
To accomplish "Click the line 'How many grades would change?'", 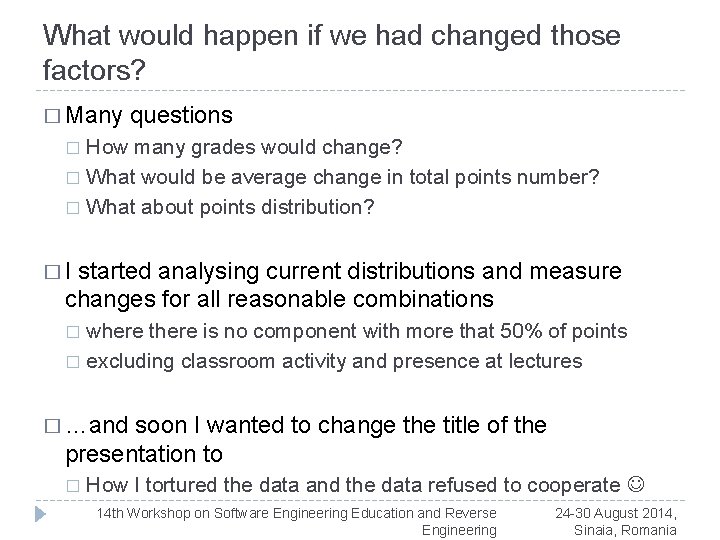I will [245, 149].
